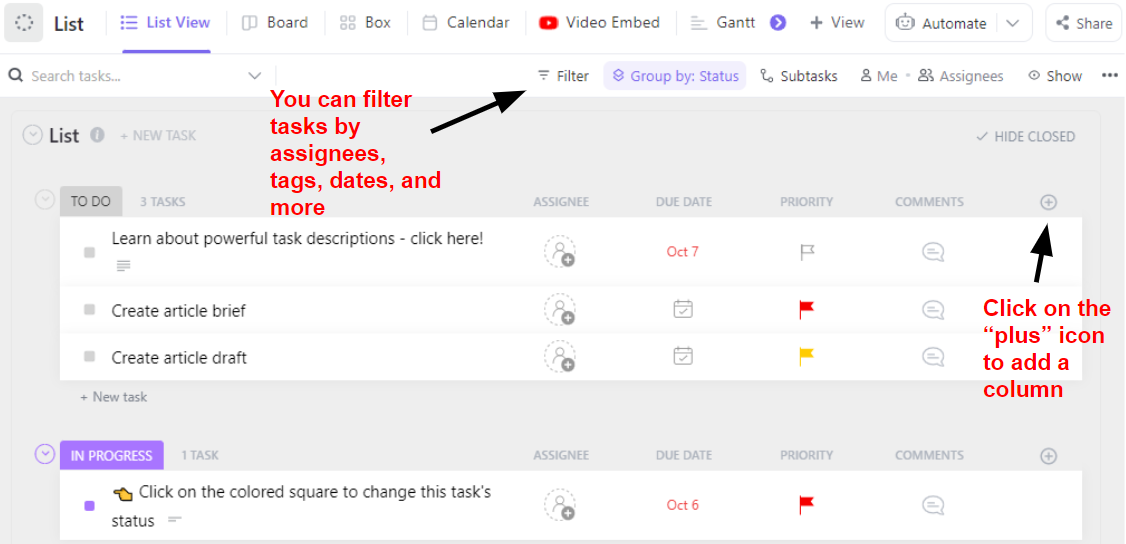Assign someone to 'Learn about powerful task descriptions' task
This screenshot has height=544, width=1126.
559,252
